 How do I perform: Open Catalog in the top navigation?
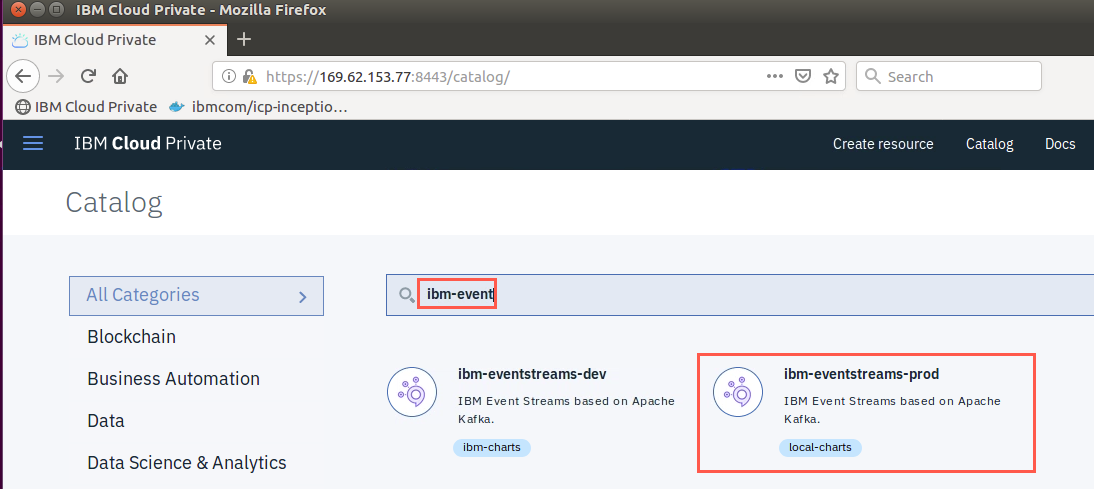coord(989,144)
